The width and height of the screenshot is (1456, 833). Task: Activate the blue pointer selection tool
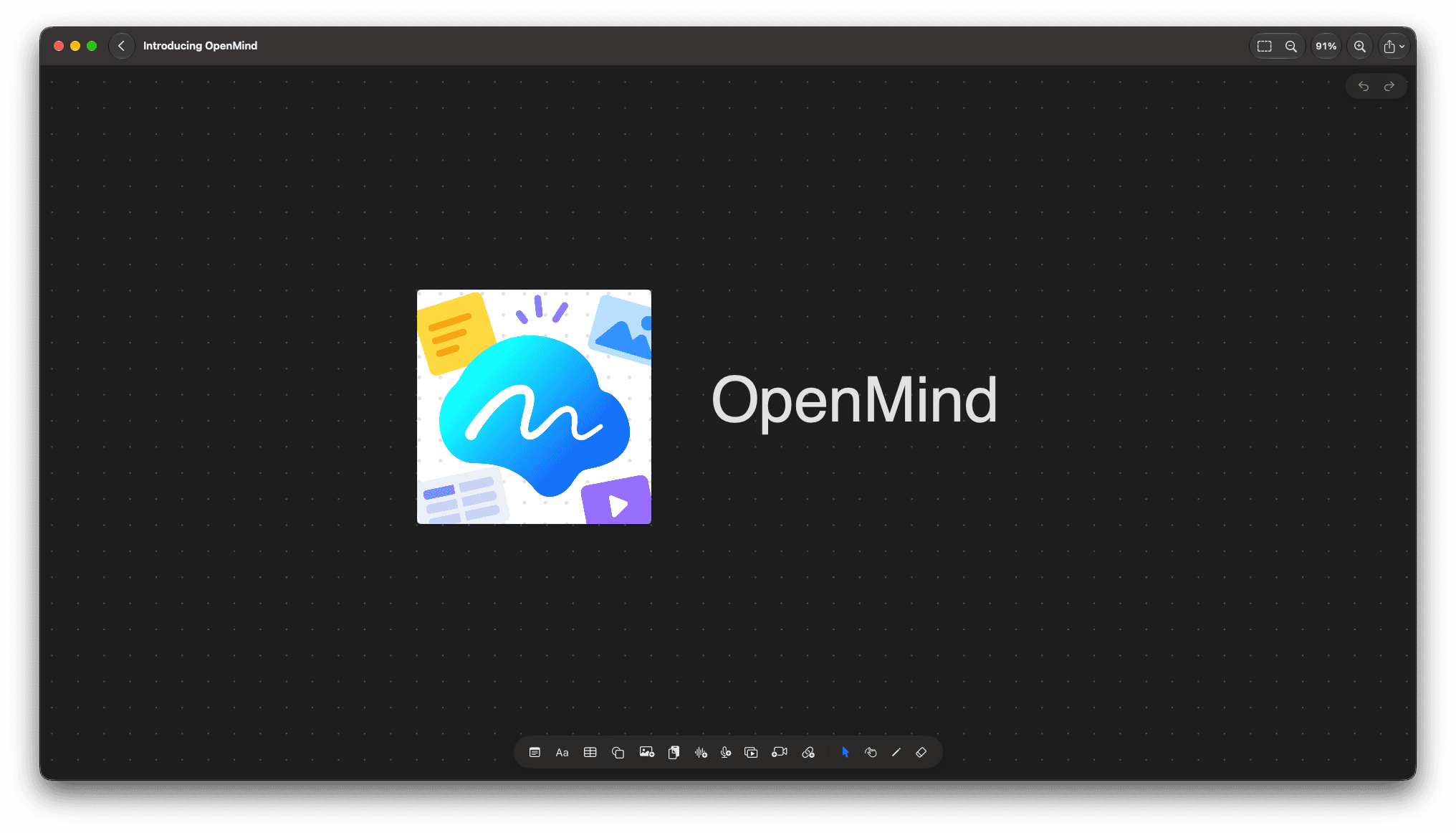[846, 752]
